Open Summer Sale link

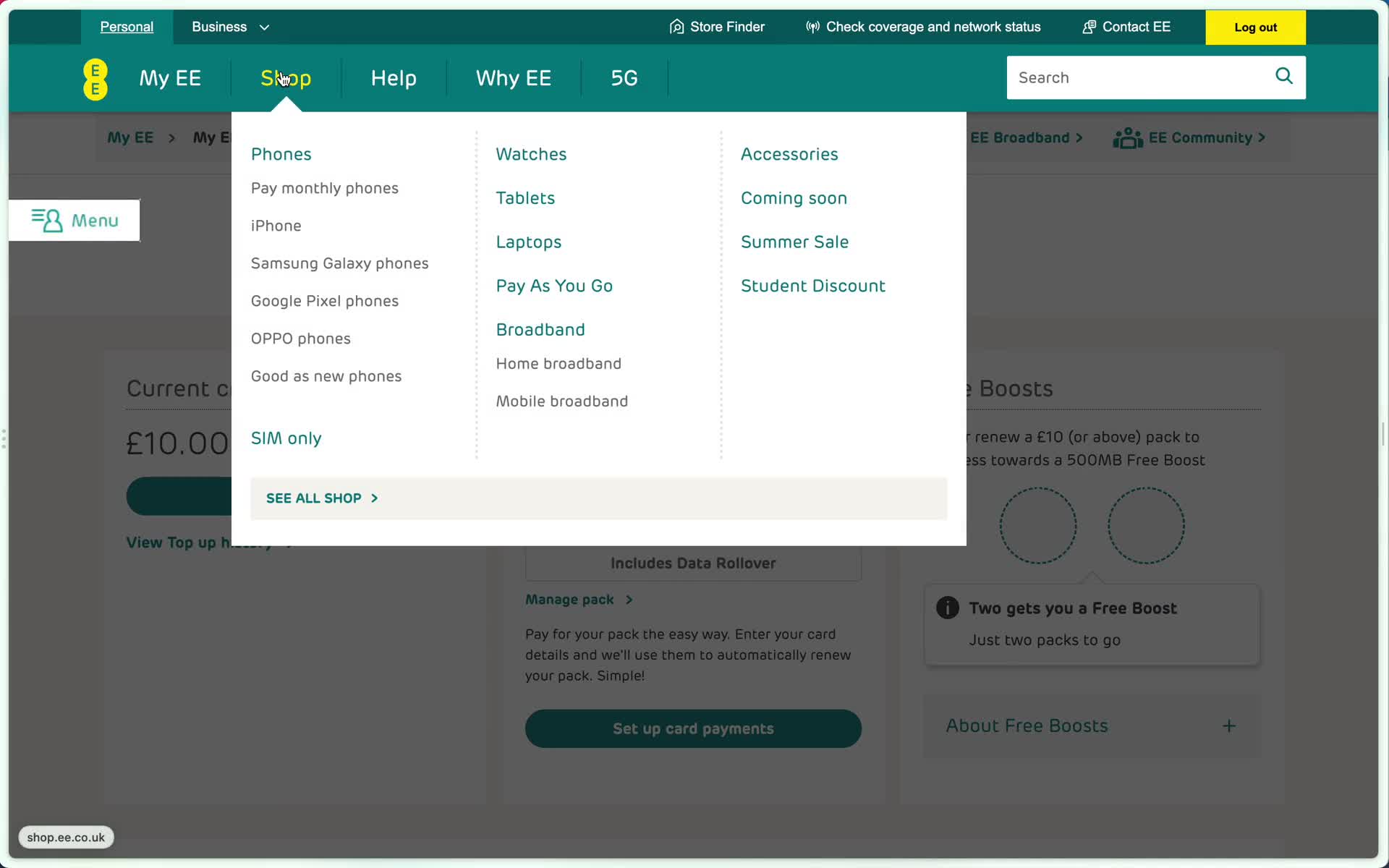pos(794,242)
